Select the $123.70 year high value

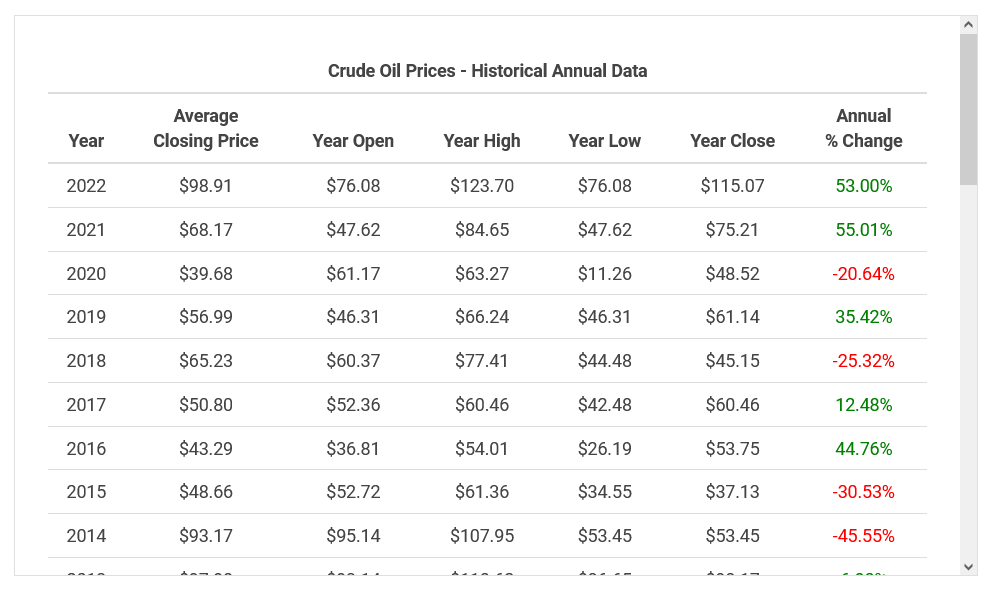(482, 186)
